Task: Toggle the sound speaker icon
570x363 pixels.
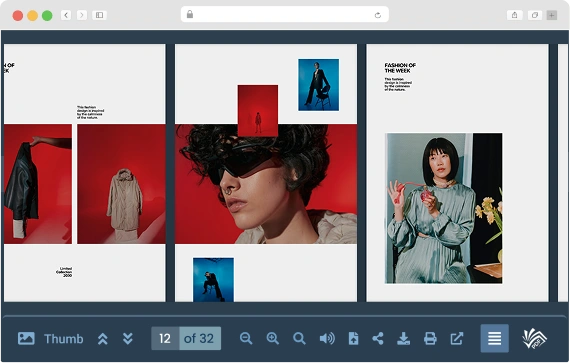Action: point(327,338)
